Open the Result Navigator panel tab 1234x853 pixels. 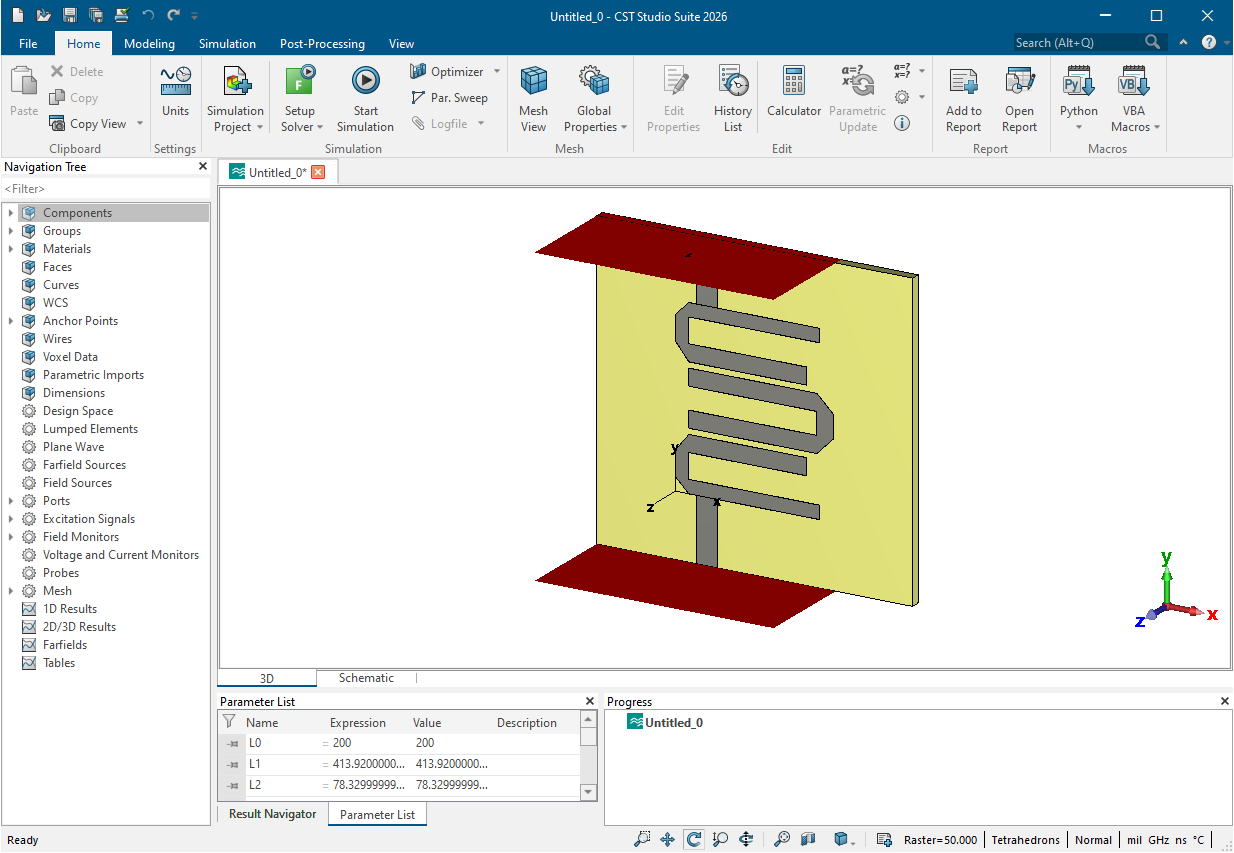[272, 814]
